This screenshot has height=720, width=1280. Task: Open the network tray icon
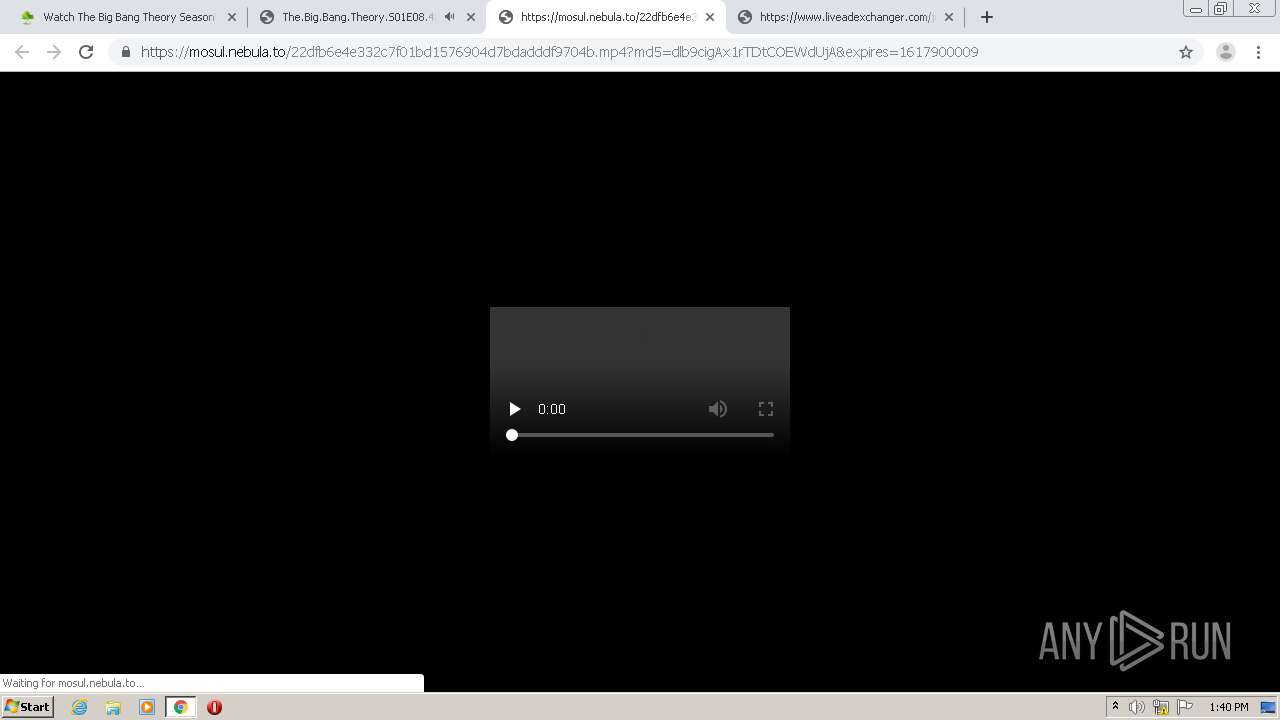click(x=1161, y=707)
